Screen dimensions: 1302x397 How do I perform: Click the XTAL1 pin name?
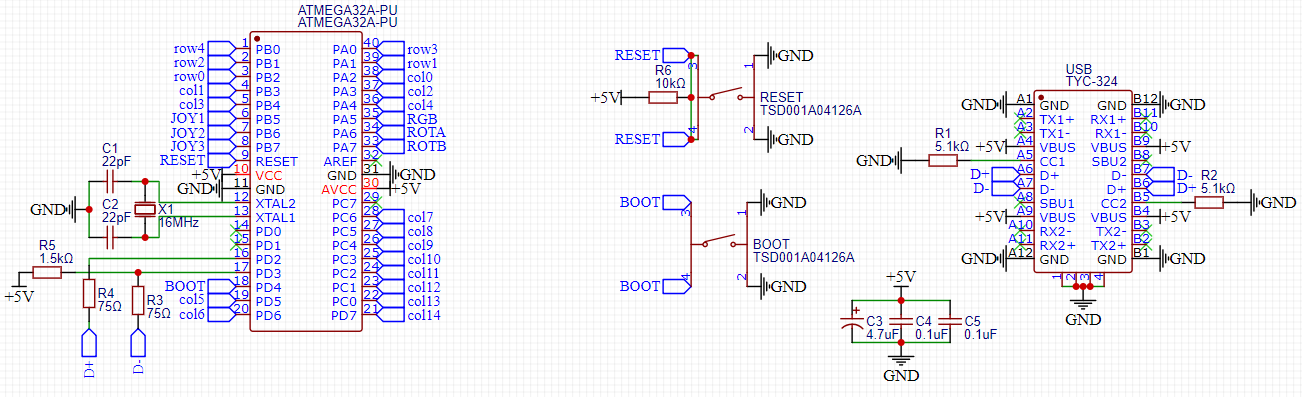click(x=276, y=217)
